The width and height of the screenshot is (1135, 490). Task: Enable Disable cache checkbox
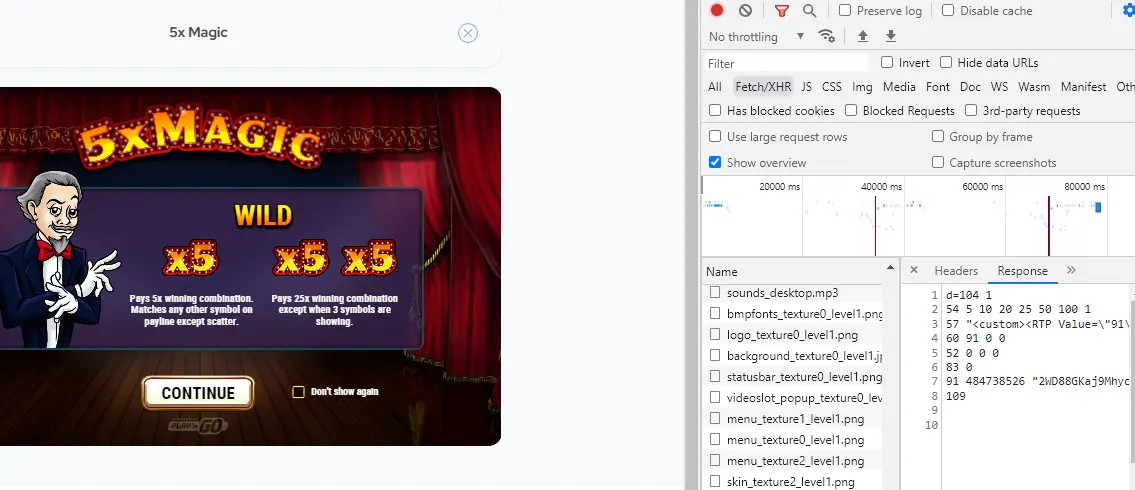[948, 10]
